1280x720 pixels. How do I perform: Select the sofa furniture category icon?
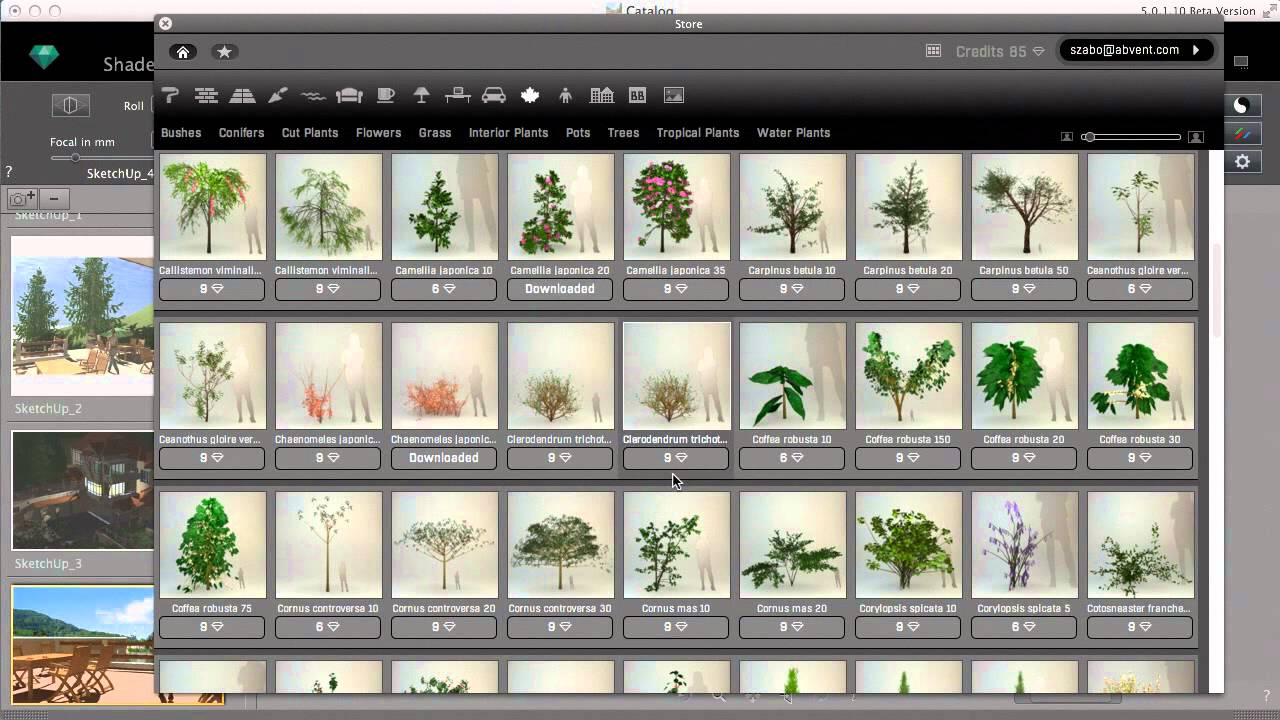click(x=349, y=95)
